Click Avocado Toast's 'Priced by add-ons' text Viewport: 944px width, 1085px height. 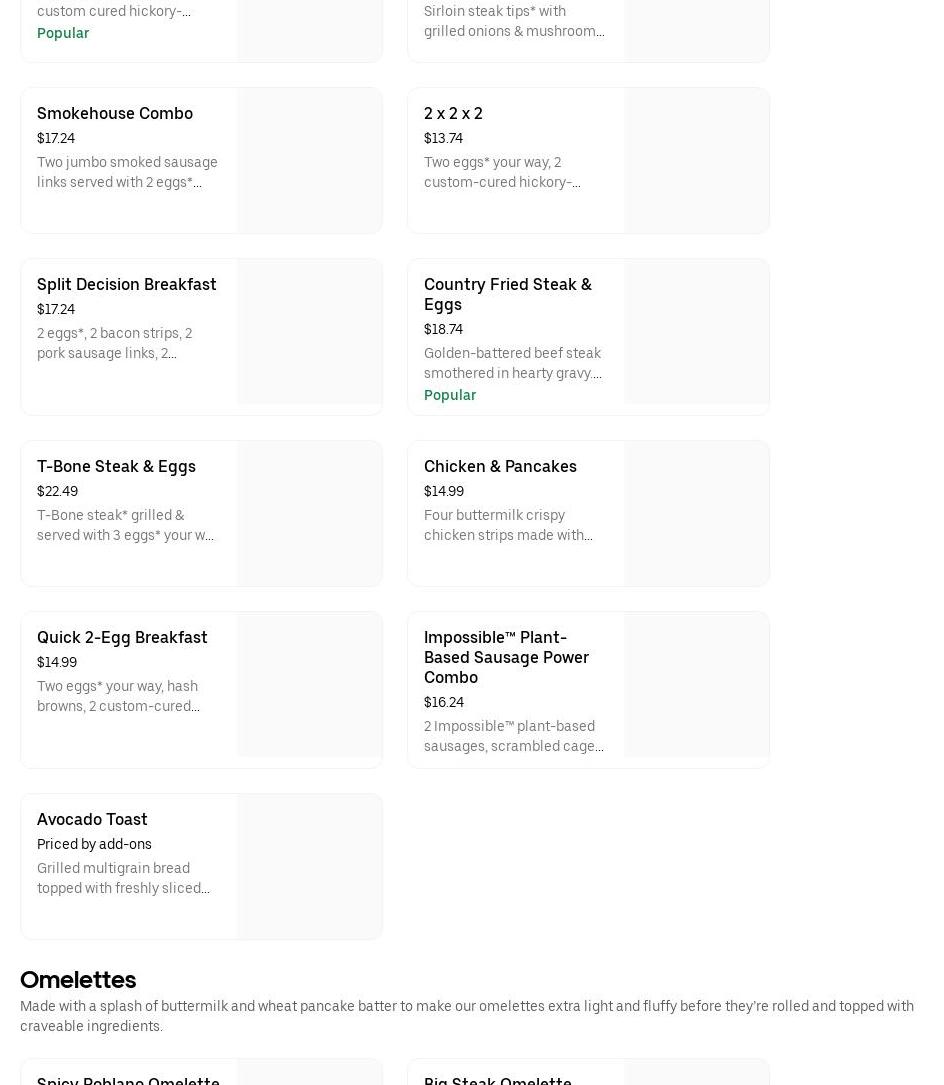tap(94, 844)
